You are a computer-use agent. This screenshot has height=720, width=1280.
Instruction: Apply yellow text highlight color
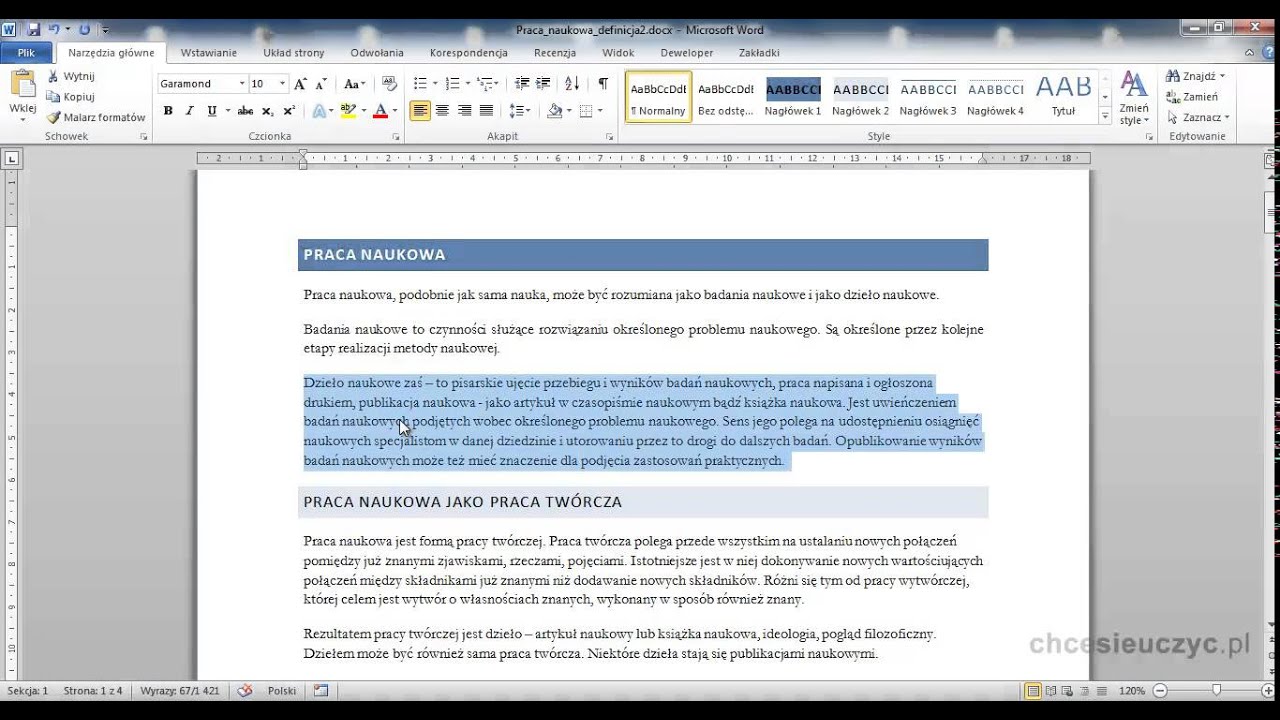(x=347, y=111)
